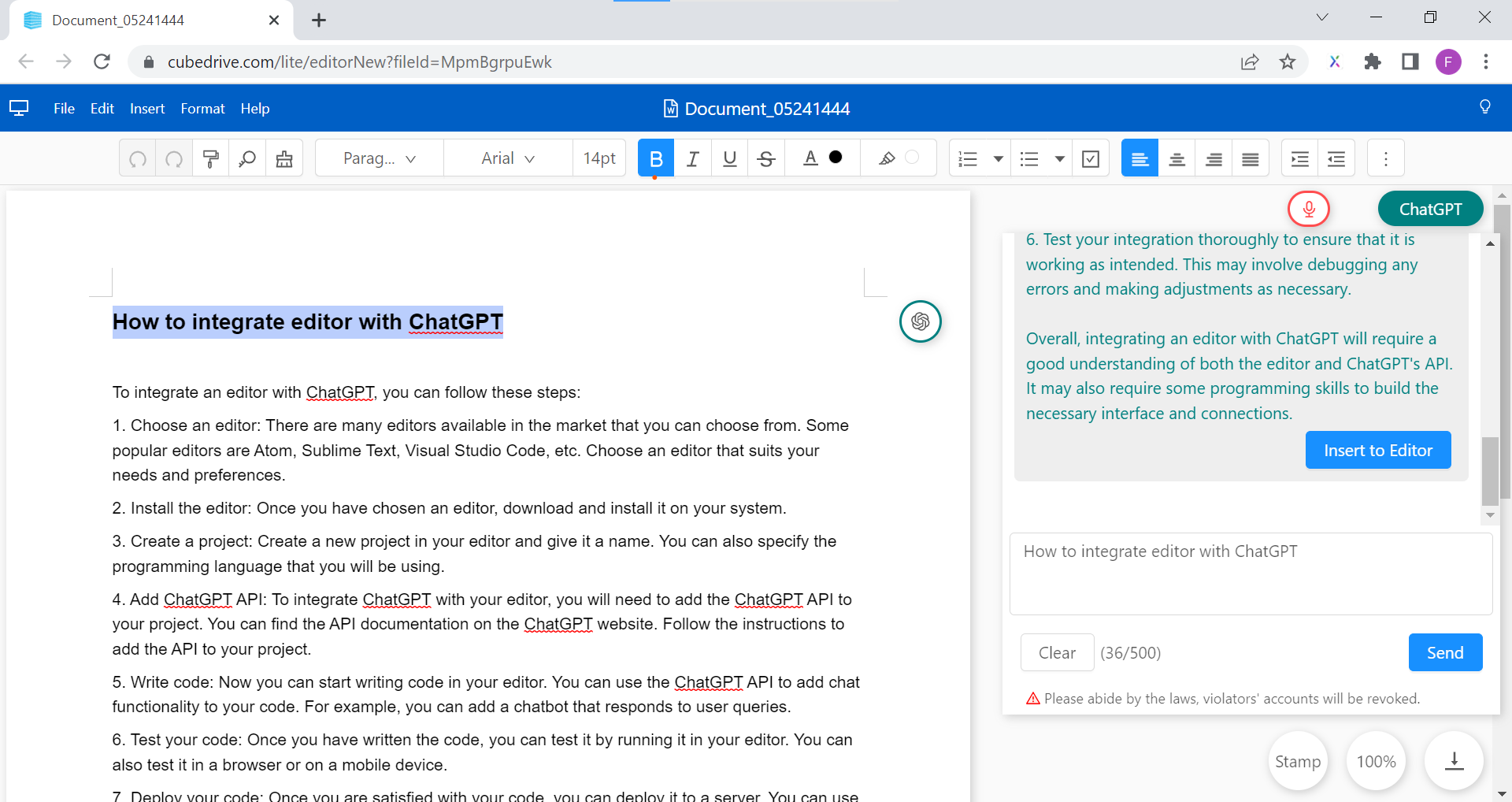Click the ChatGPT prompt text area
Image resolution: width=1512 pixels, height=802 pixels.
tap(1251, 574)
